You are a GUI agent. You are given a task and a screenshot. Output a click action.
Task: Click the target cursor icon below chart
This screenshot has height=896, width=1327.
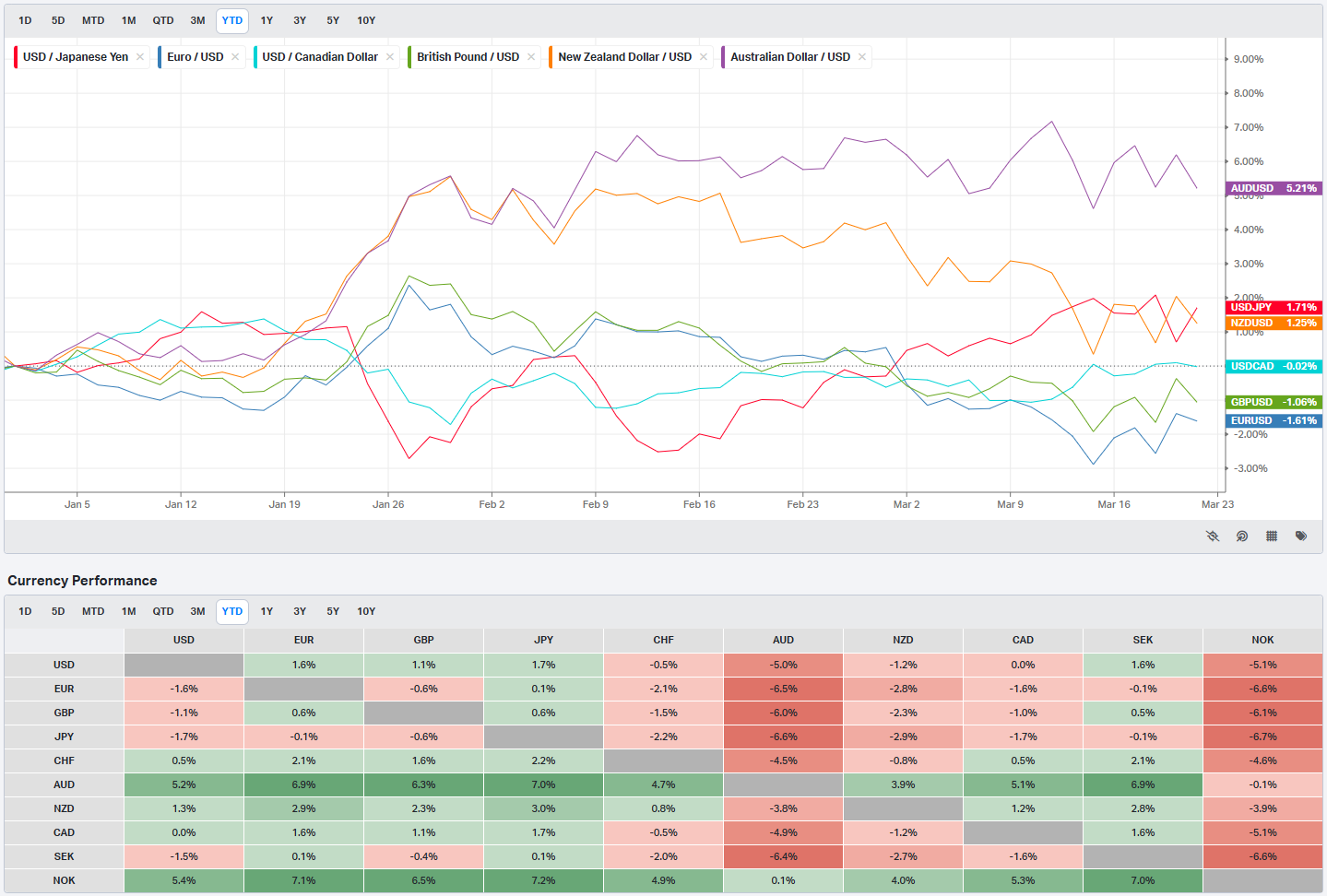1242,536
